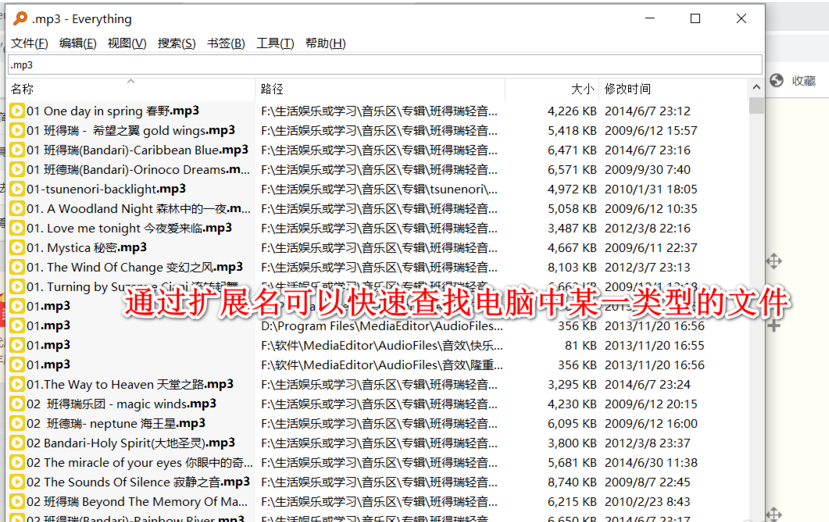This screenshot has height=522, width=829.
Task: Click the 81 KB size cell
Action: pyautogui.click(x=581, y=345)
